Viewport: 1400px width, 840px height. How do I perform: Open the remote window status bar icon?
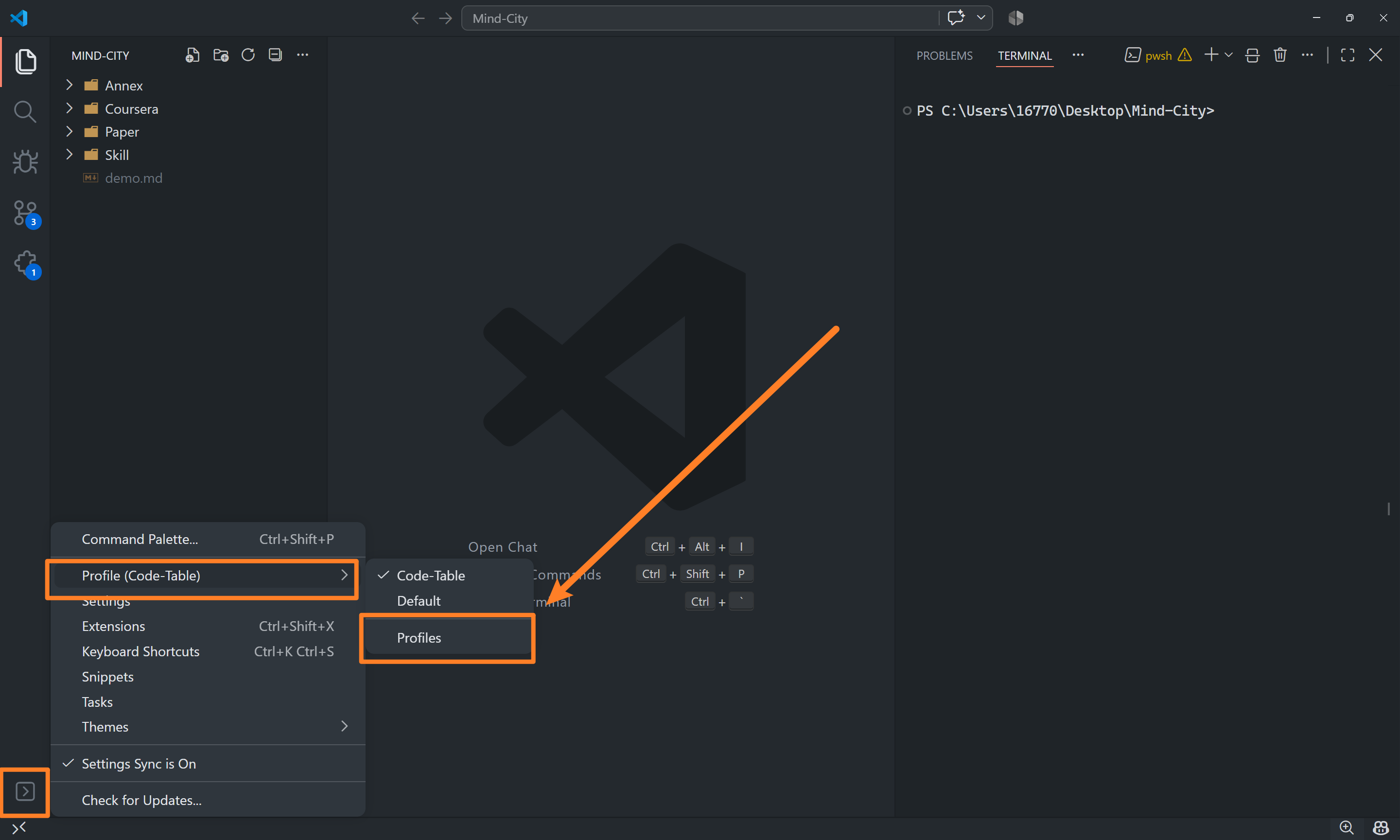tap(19, 828)
